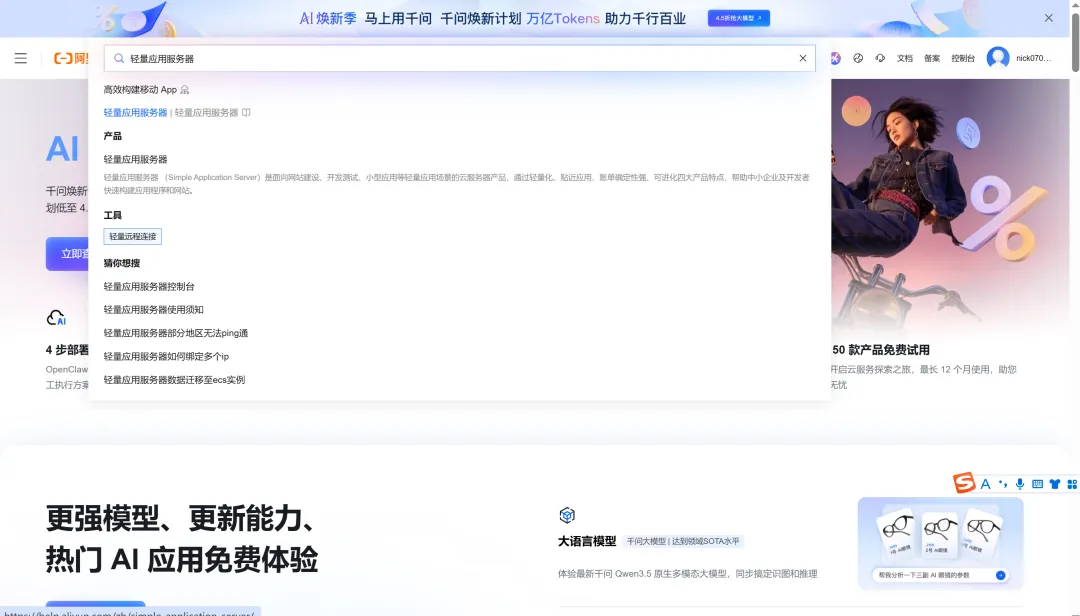Image resolution: width=1080 pixels, height=616 pixels.
Task: Click the partially hidden 立即 blue button
Action: point(68,254)
